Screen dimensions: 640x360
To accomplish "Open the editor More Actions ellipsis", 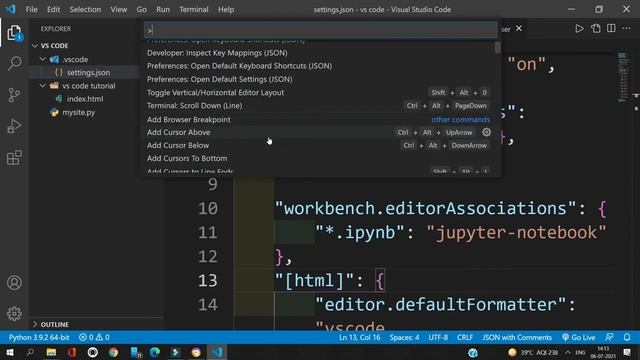I will 627,29.
